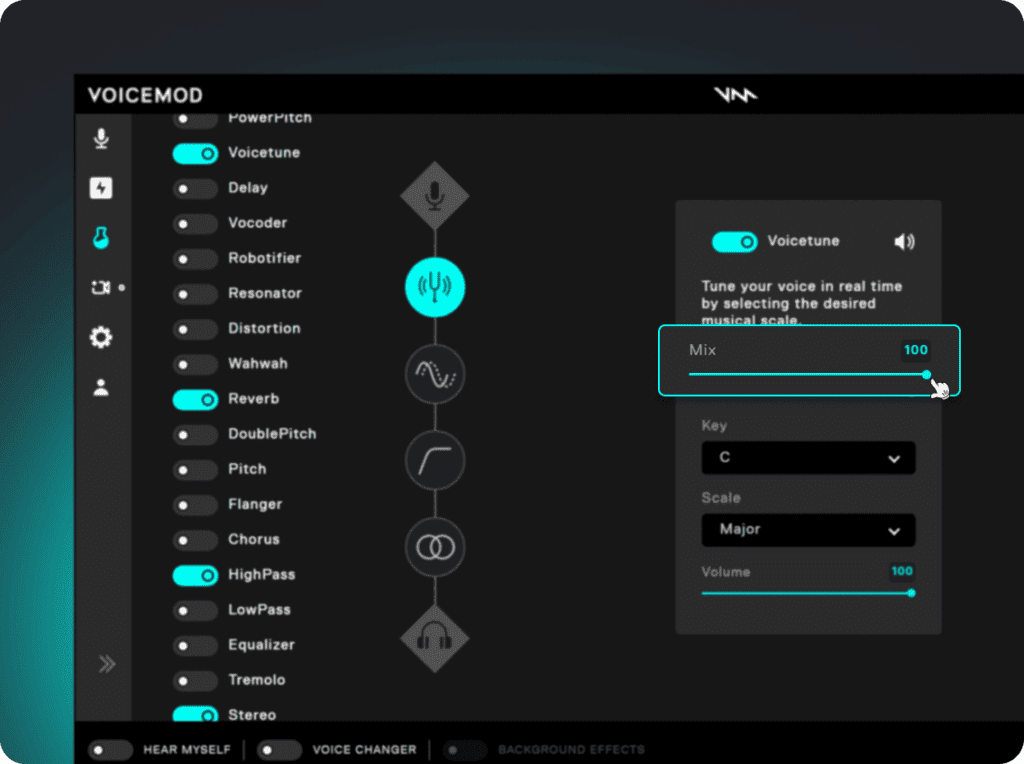Open the soundboard lightning bolt icon

tap(101, 188)
